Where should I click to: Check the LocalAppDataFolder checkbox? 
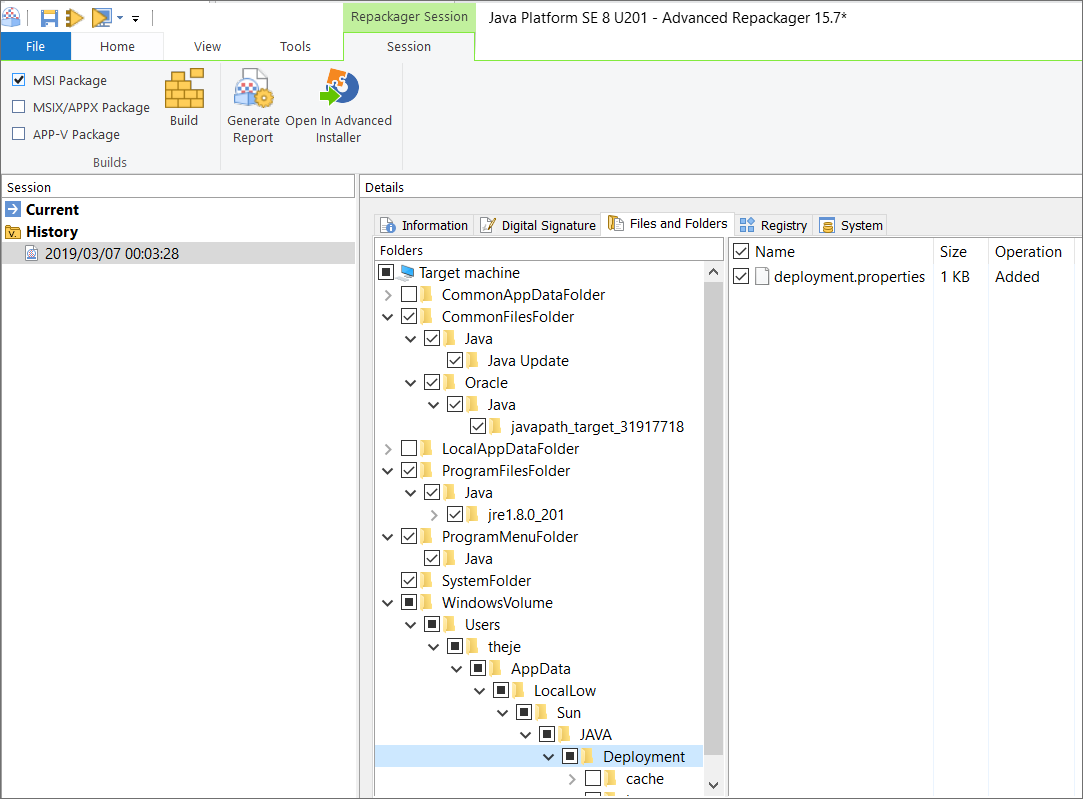click(x=409, y=449)
